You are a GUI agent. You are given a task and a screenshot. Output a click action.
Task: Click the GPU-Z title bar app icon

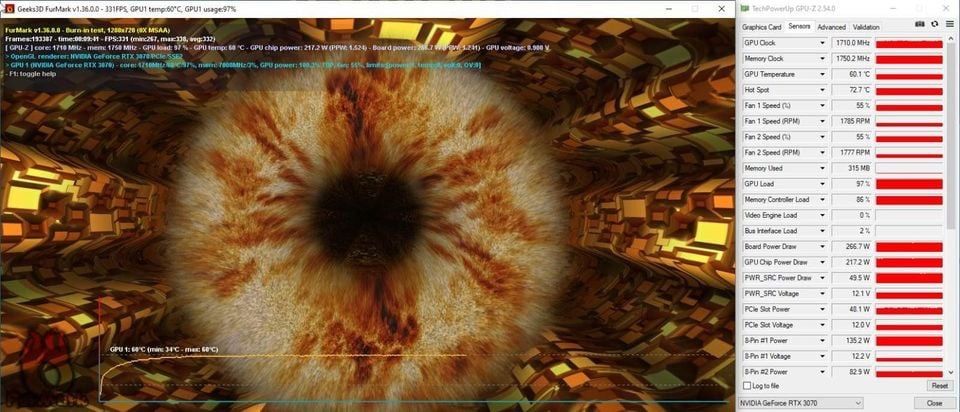coord(744,9)
